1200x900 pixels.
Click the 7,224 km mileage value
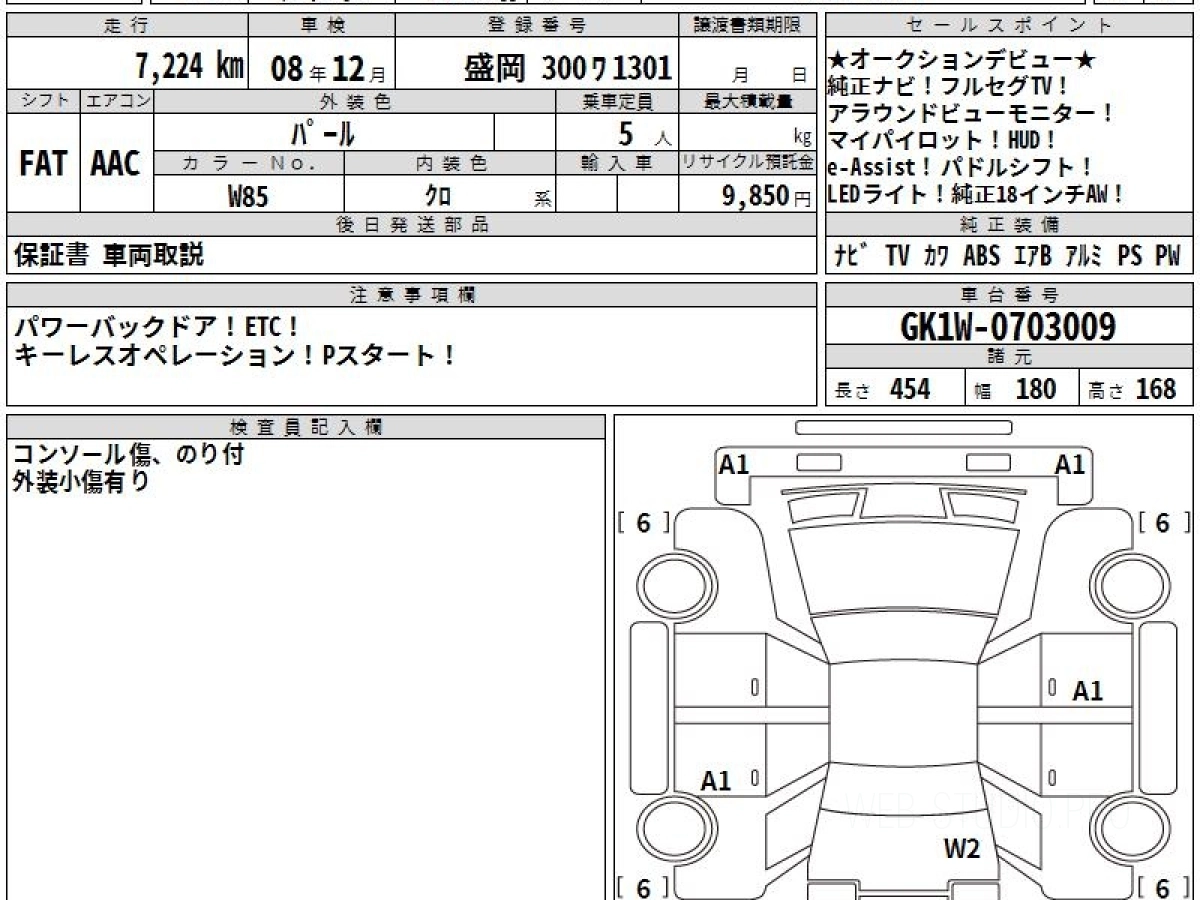tap(189, 68)
